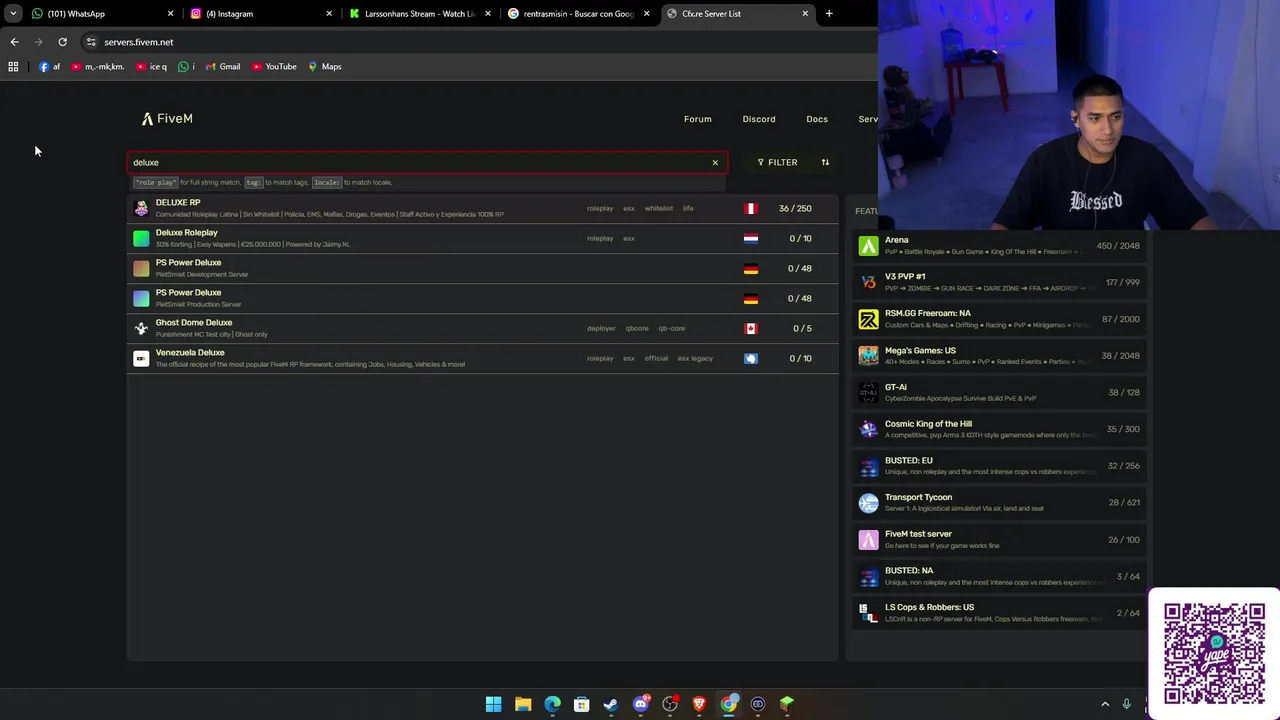Click the green Arena server icon
This screenshot has height=720, width=1280.
click(x=868, y=246)
